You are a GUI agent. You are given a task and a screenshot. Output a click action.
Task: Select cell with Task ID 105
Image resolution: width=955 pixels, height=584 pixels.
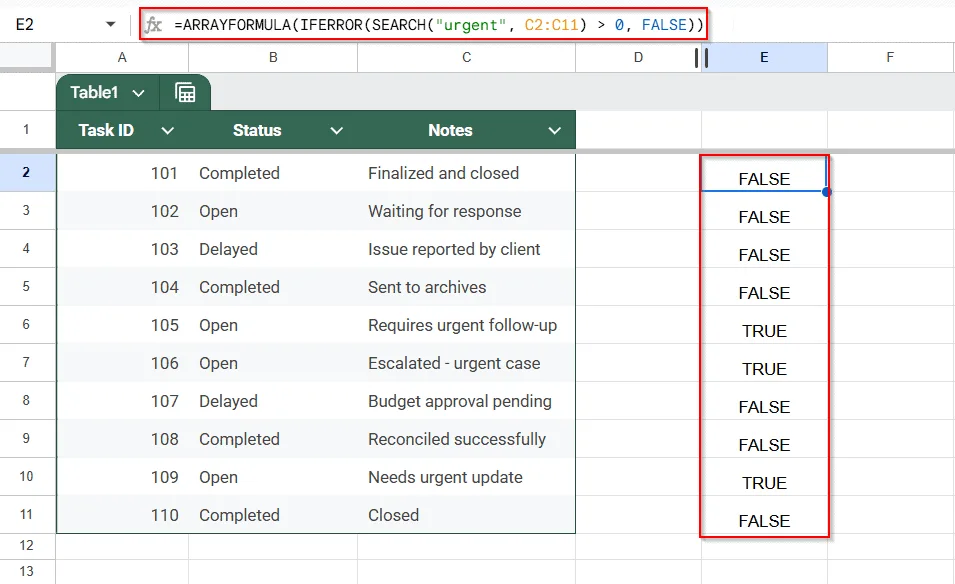coord(122,325)
